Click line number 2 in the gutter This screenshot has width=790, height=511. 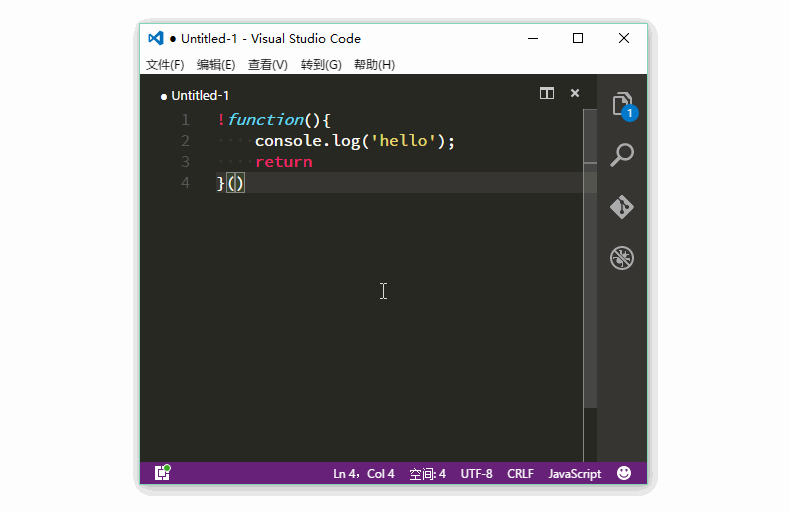coord(185,141)
